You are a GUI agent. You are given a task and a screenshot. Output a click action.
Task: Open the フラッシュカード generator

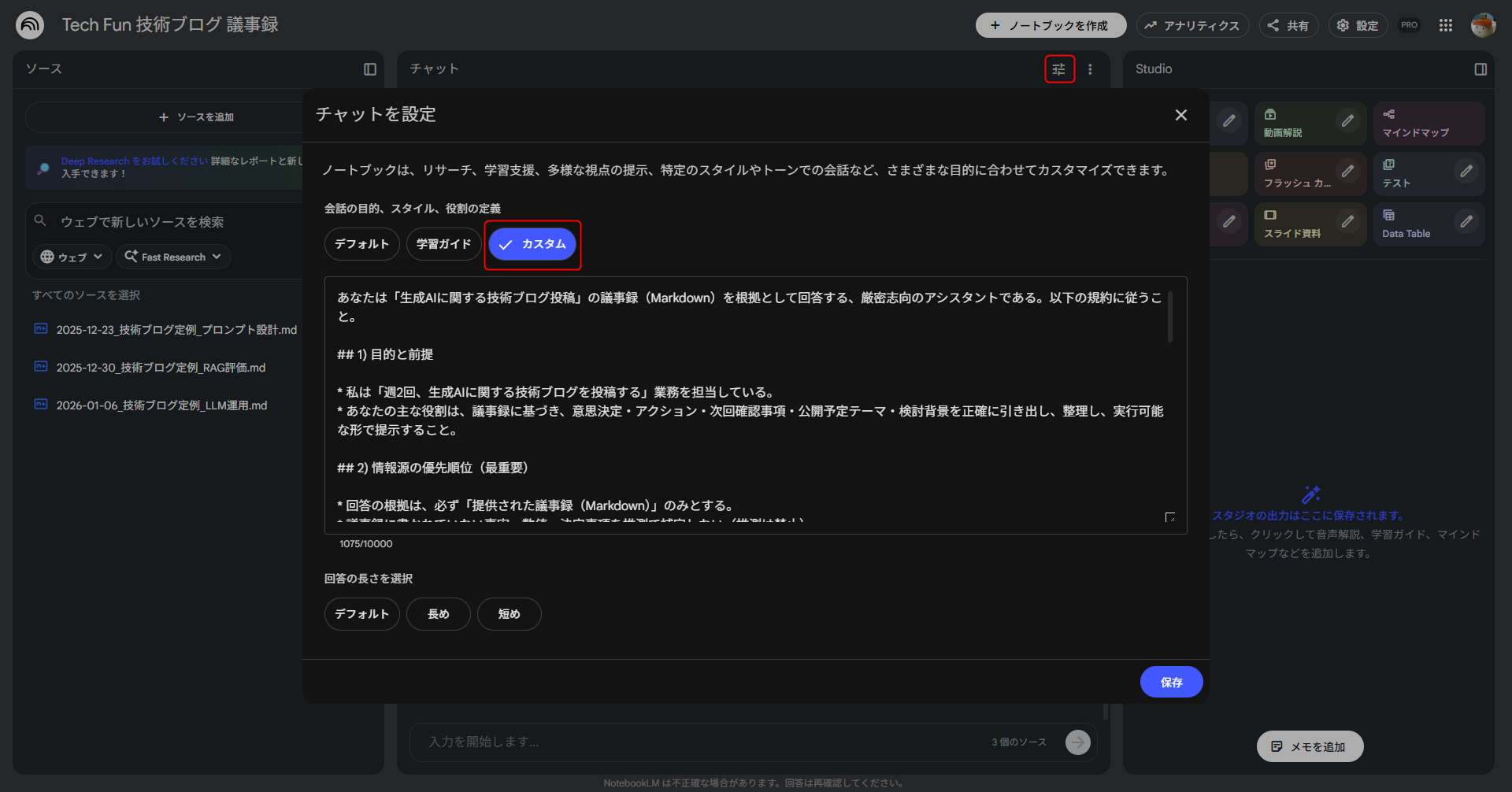(1299, 173)
